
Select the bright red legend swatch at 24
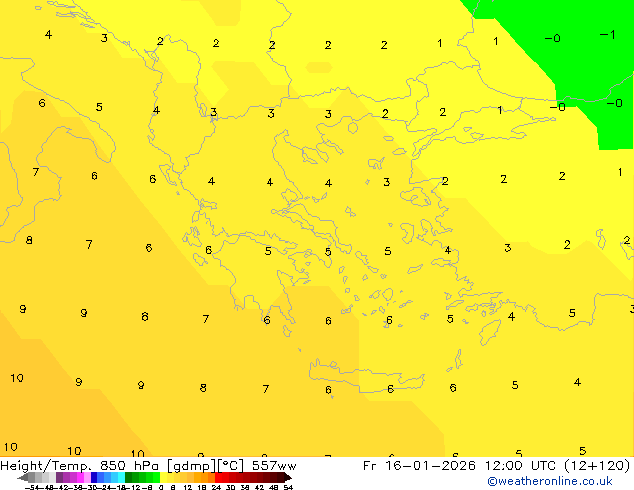(x=218, y=477)
